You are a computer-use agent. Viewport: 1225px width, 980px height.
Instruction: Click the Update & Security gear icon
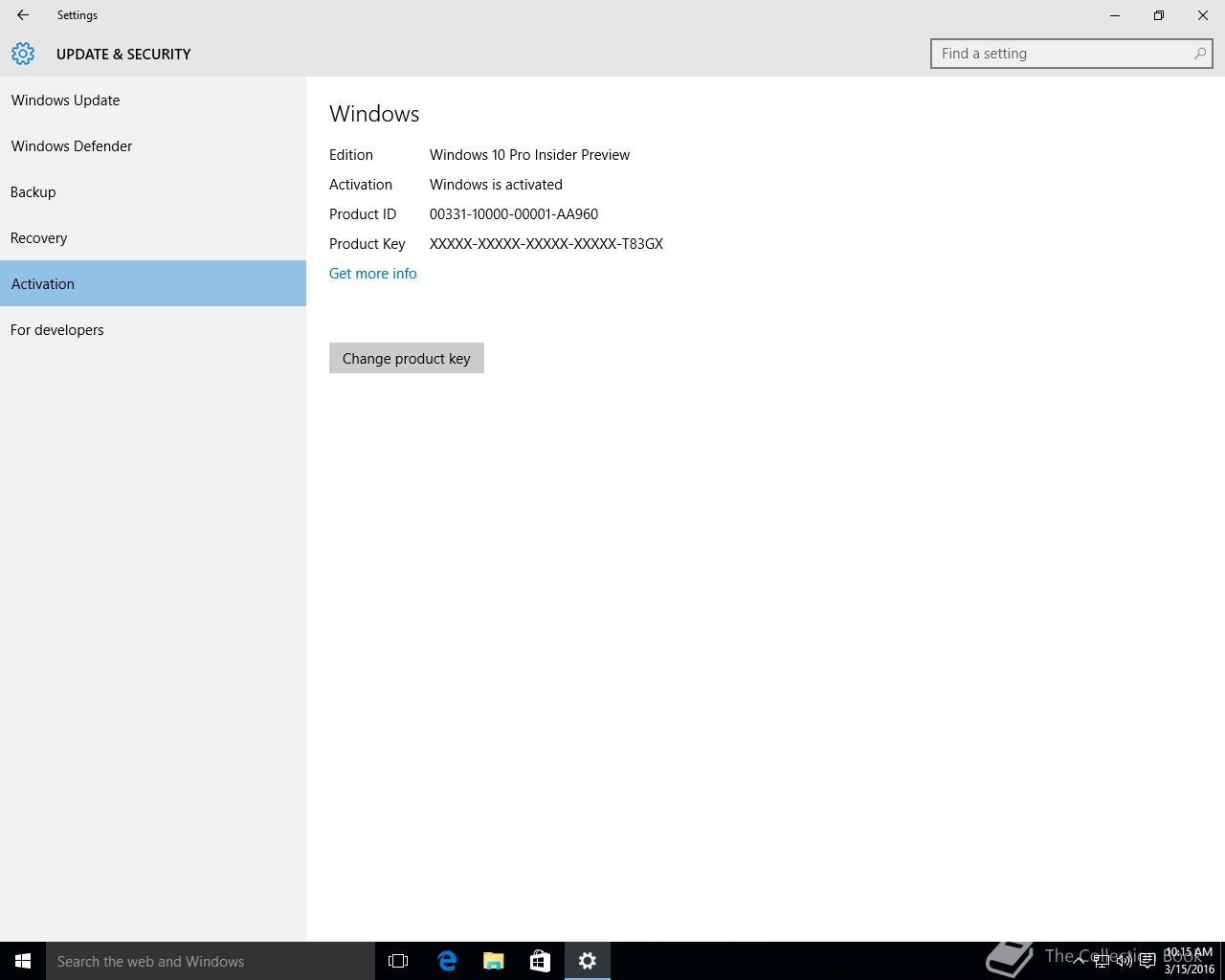coord(23,54)
